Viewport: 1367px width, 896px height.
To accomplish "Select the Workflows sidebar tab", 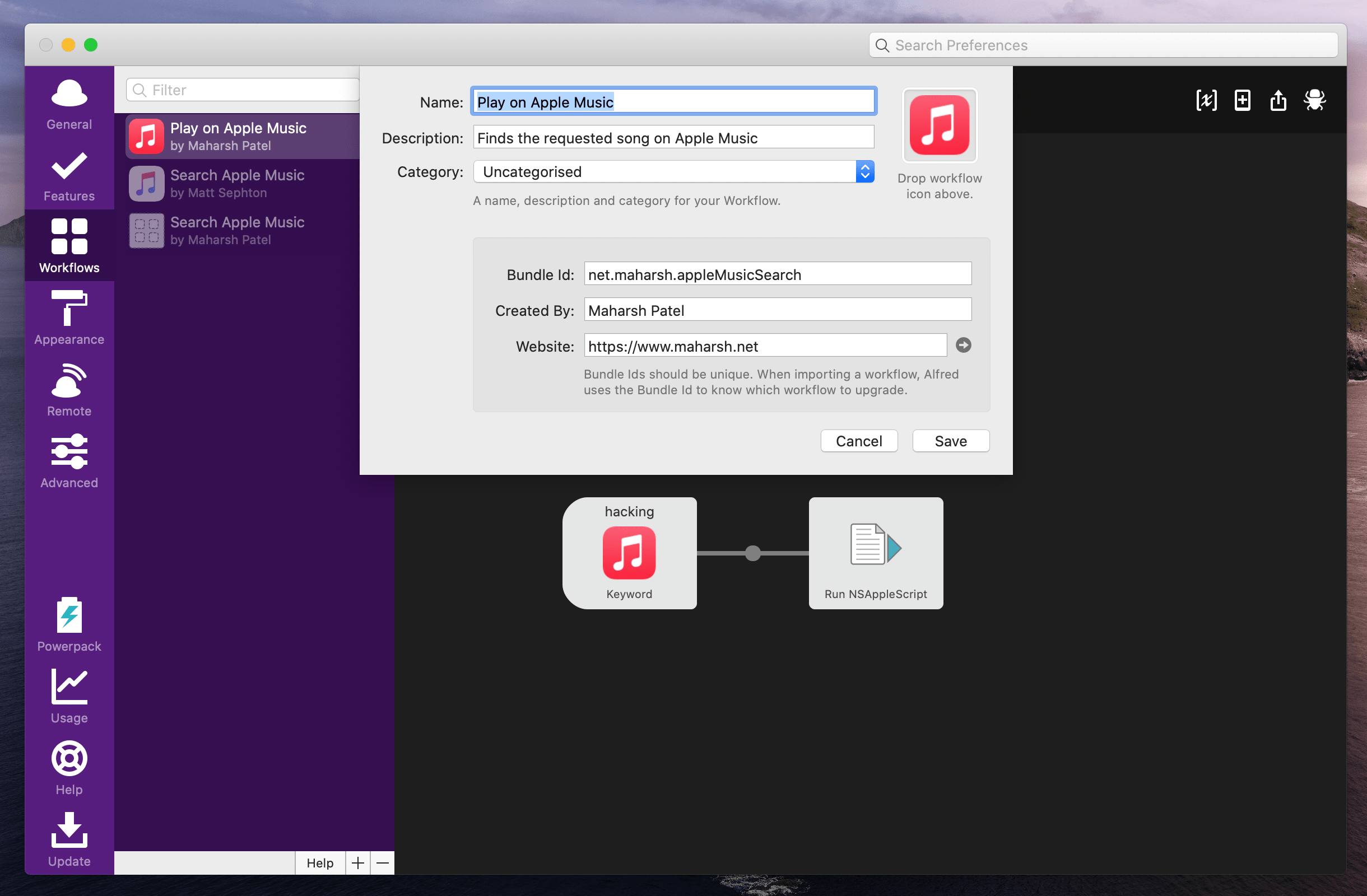I will [69, 246].
